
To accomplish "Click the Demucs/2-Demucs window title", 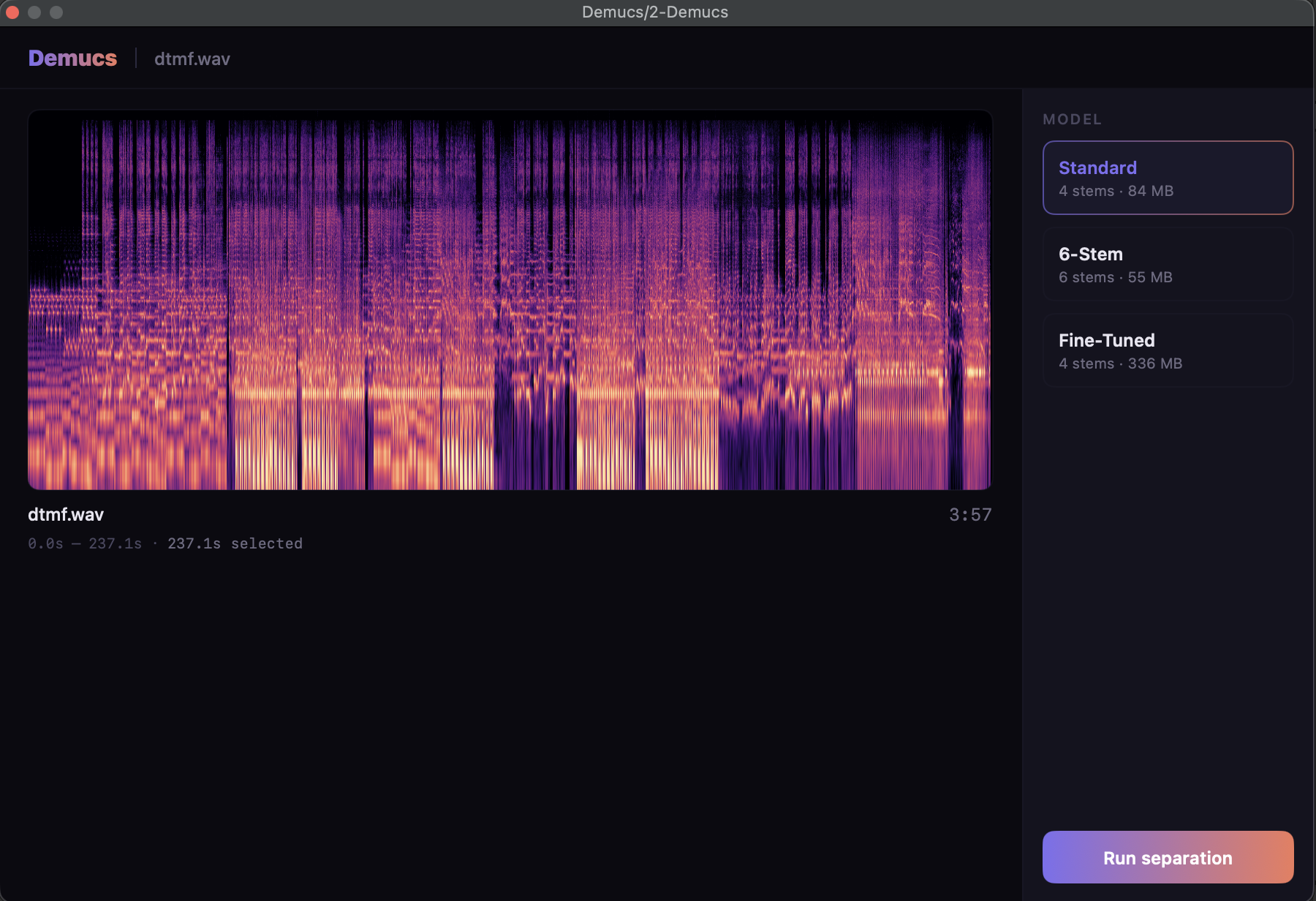I will (x=655, y=12).
